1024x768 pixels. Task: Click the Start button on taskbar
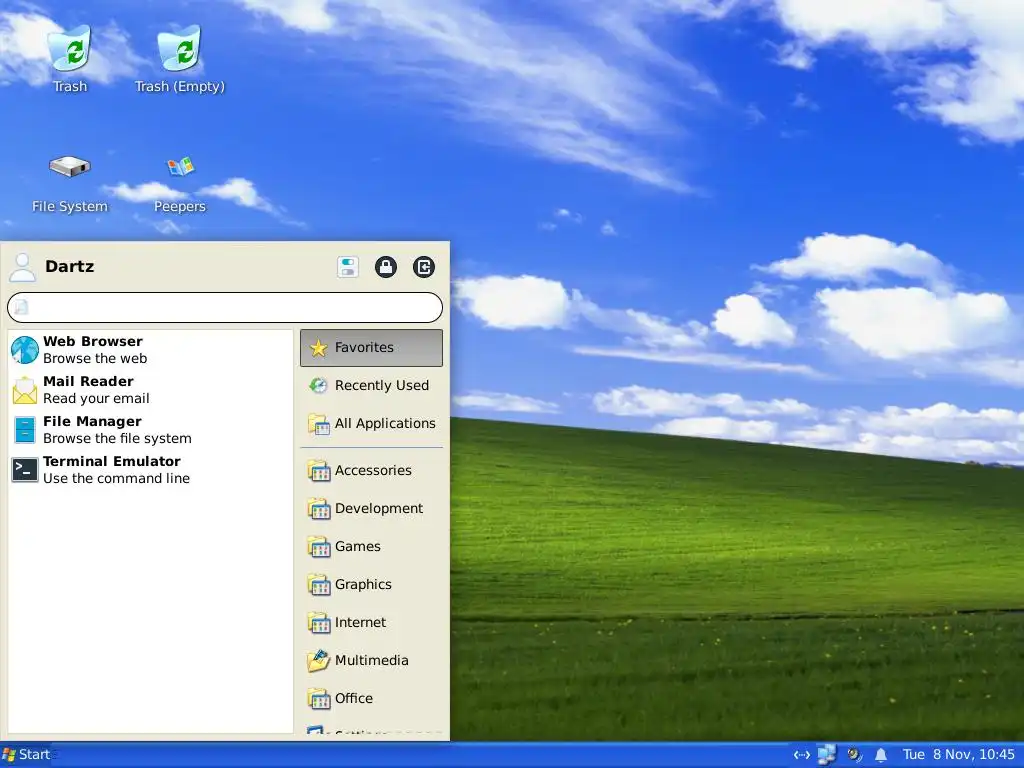click(26, 755)
